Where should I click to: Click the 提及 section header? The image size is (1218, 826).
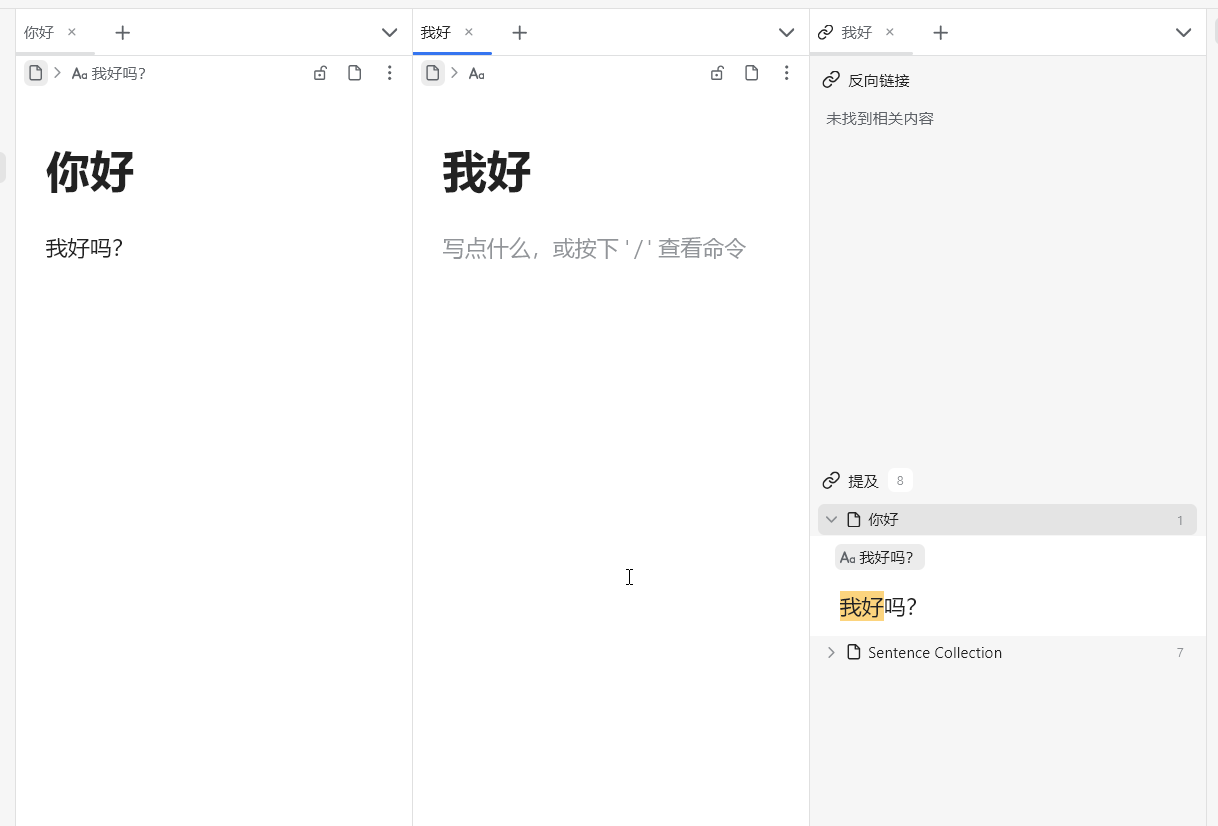click(863, 481)
